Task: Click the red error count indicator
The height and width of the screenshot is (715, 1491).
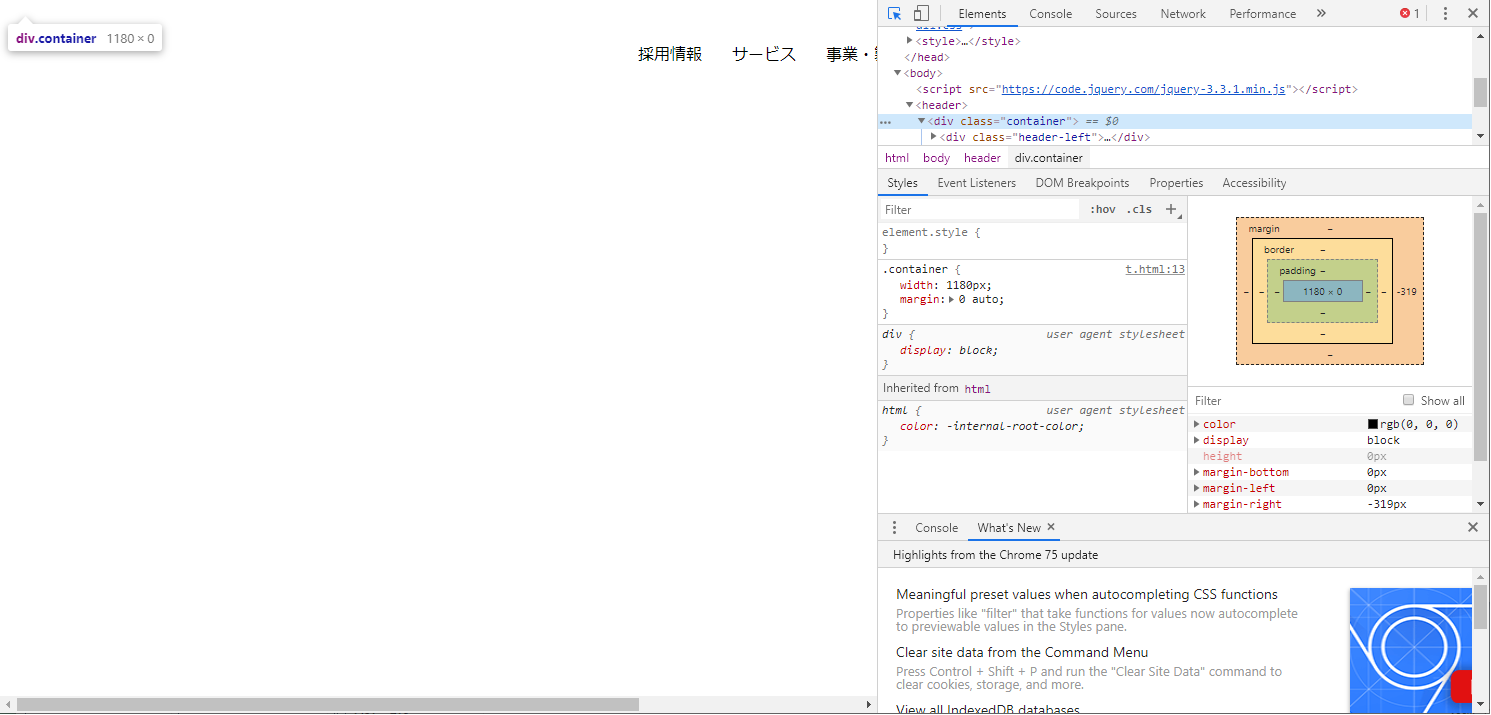Action: click(1409, 14)
